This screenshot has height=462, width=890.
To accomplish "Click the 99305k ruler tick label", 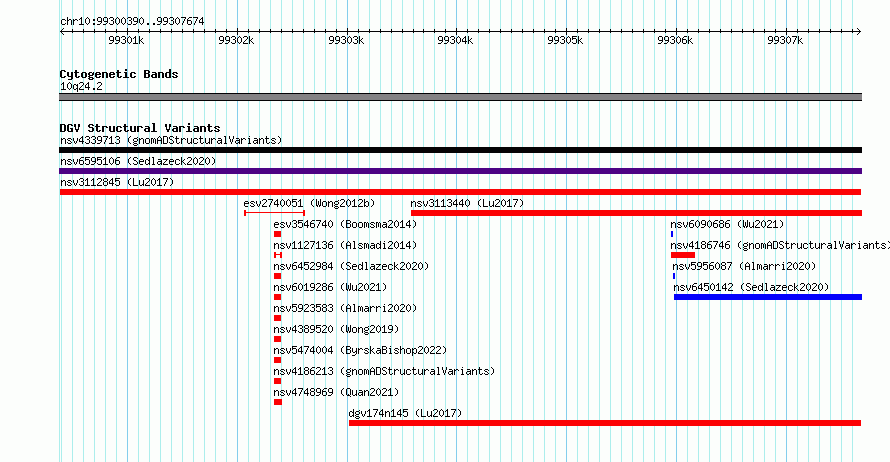I will click(x=565, y=40).
